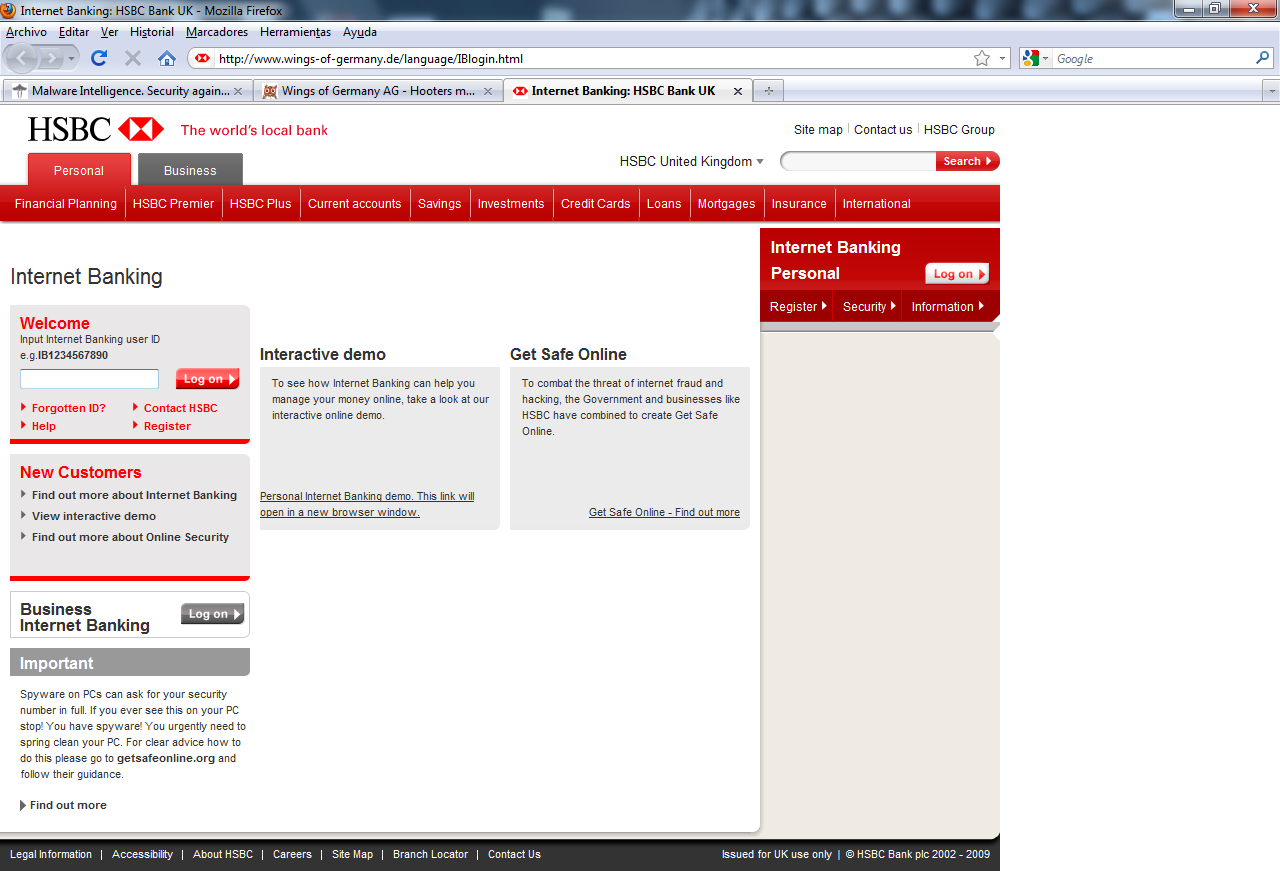Viewport: 1280px width, 871px height.
Task: Open Personal Internet Banking demo link
Action: point(367,504)
